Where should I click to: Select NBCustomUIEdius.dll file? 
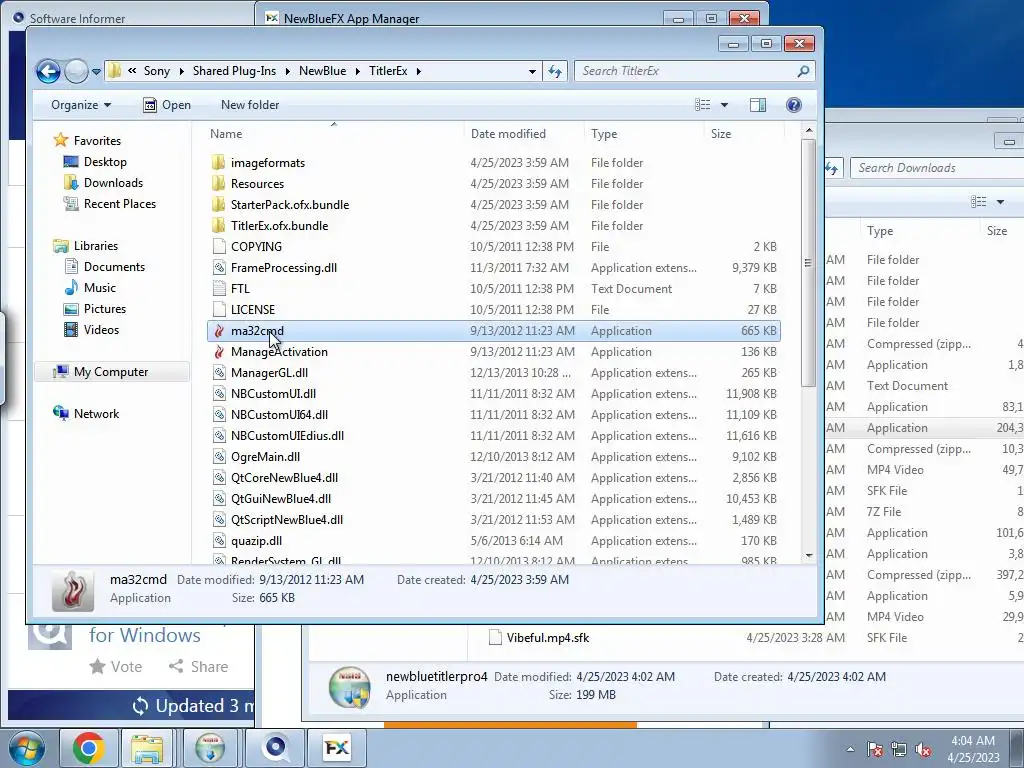[x=287, y=435]
